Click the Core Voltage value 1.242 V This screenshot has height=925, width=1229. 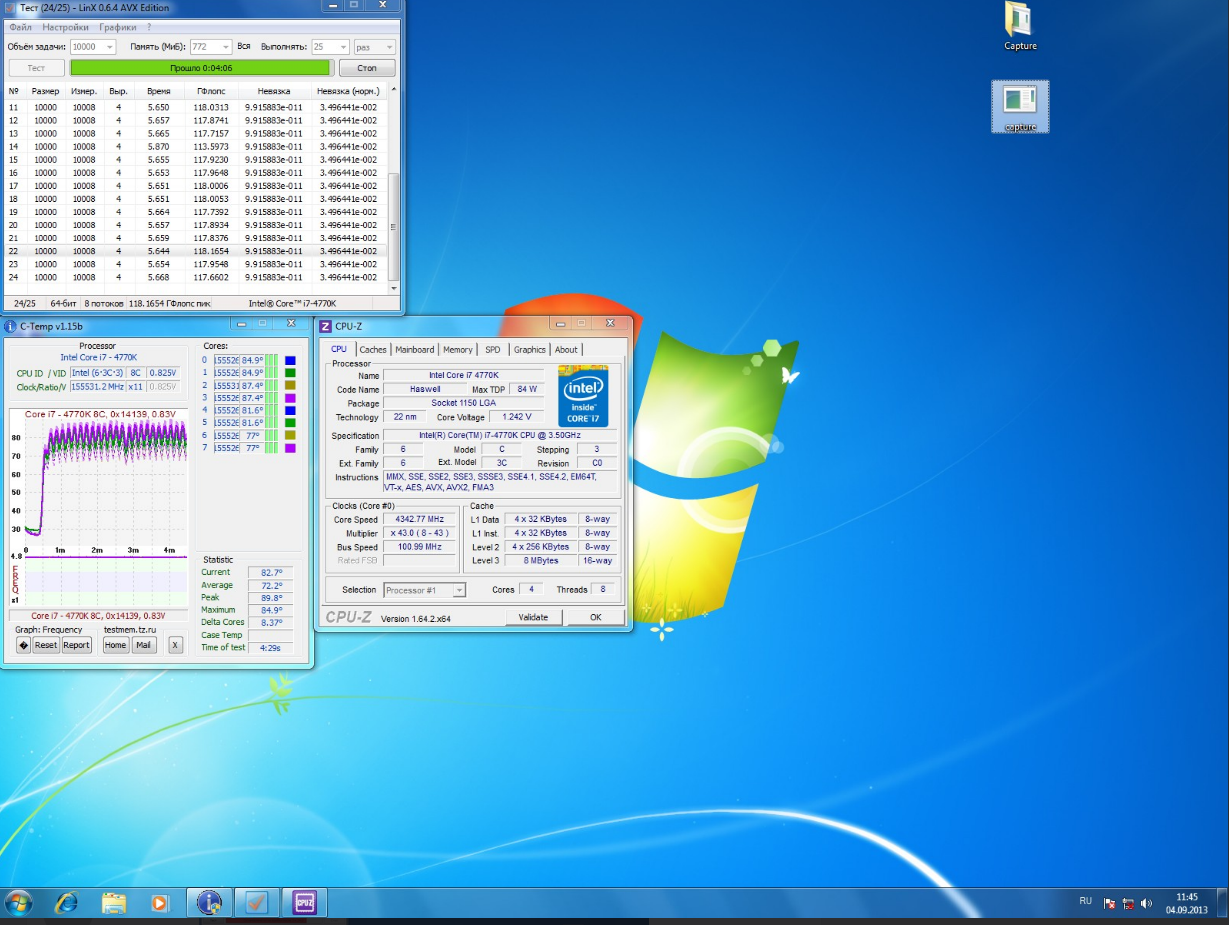click(x=518, y=417)
